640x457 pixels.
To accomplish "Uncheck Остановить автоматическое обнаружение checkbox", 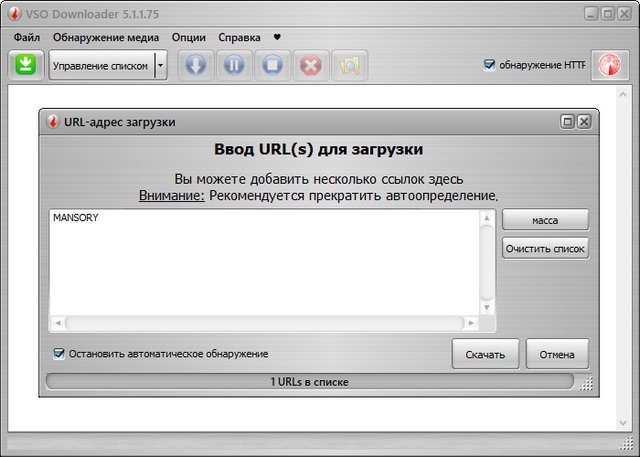I will (59, 353).
